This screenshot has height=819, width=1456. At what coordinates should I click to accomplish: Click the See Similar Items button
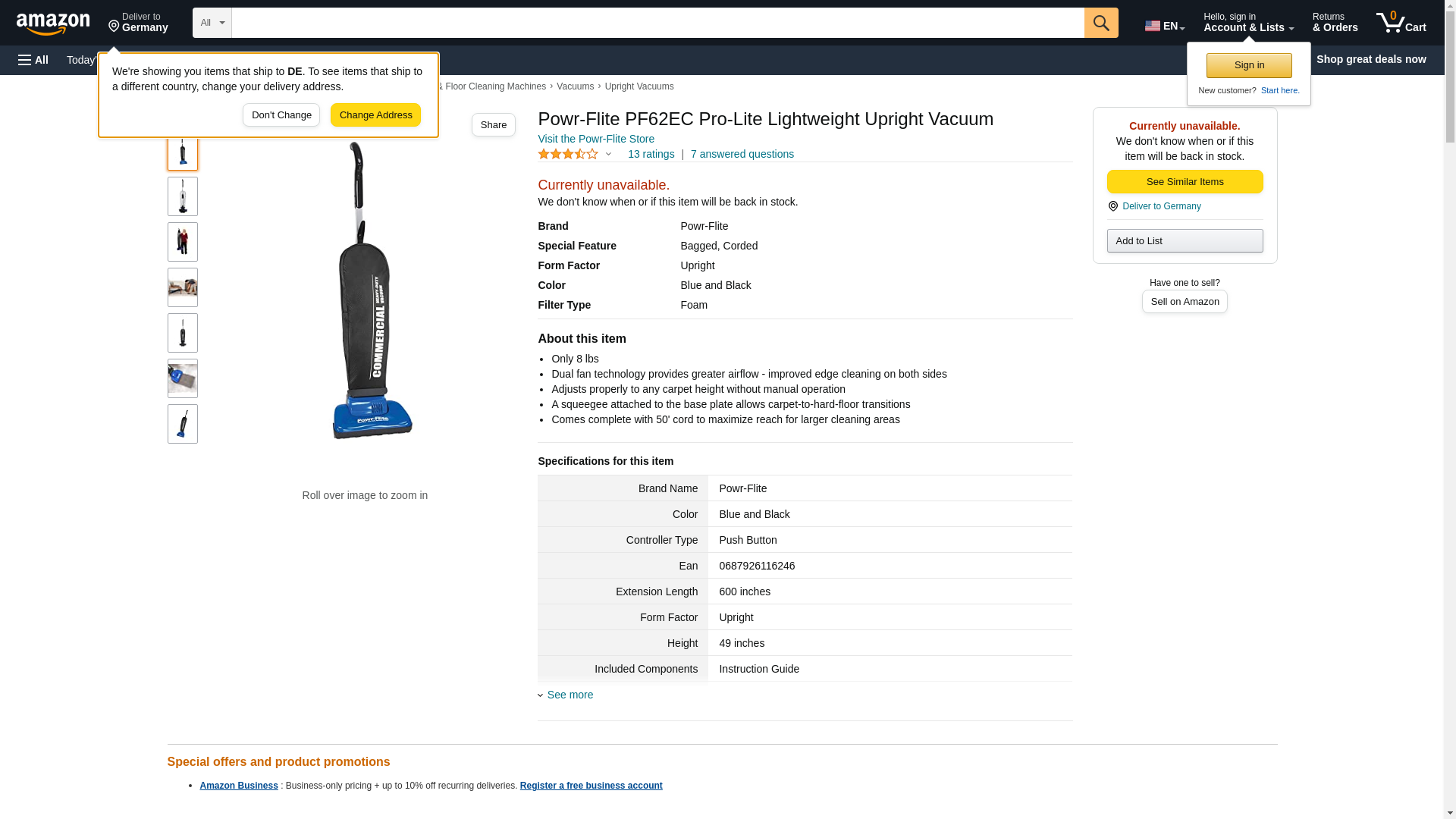[1185, 181]
